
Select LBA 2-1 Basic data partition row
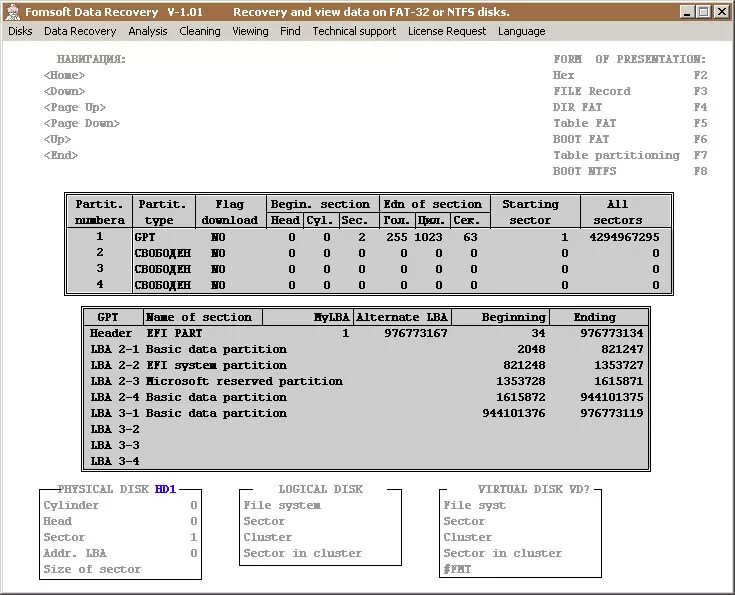[x=366, y=349]
